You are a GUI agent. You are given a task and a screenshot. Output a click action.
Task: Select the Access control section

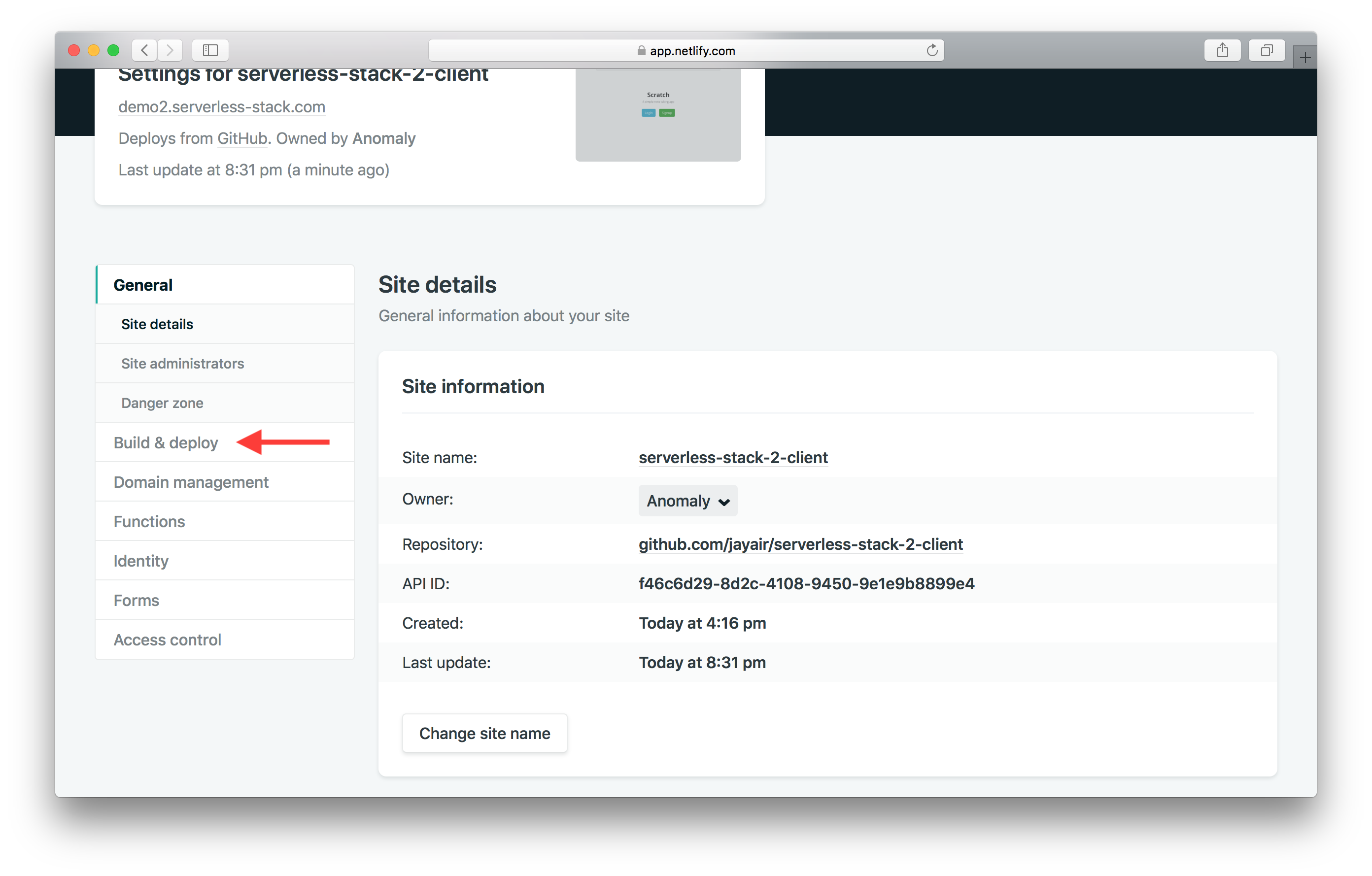(x=166, y=640)
